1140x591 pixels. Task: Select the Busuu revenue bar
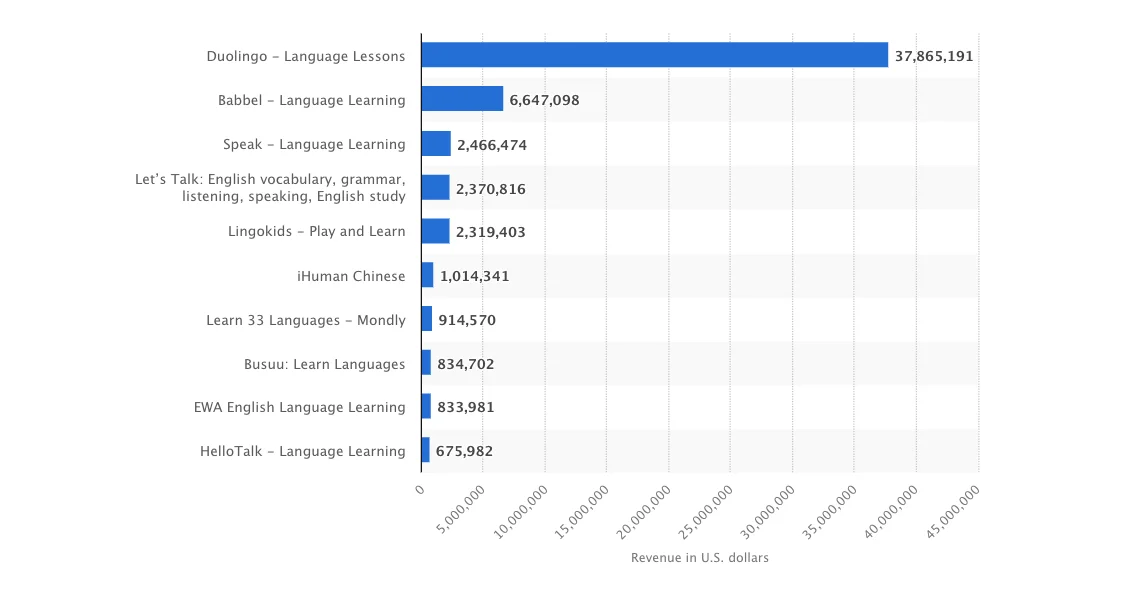click(426, 363)
